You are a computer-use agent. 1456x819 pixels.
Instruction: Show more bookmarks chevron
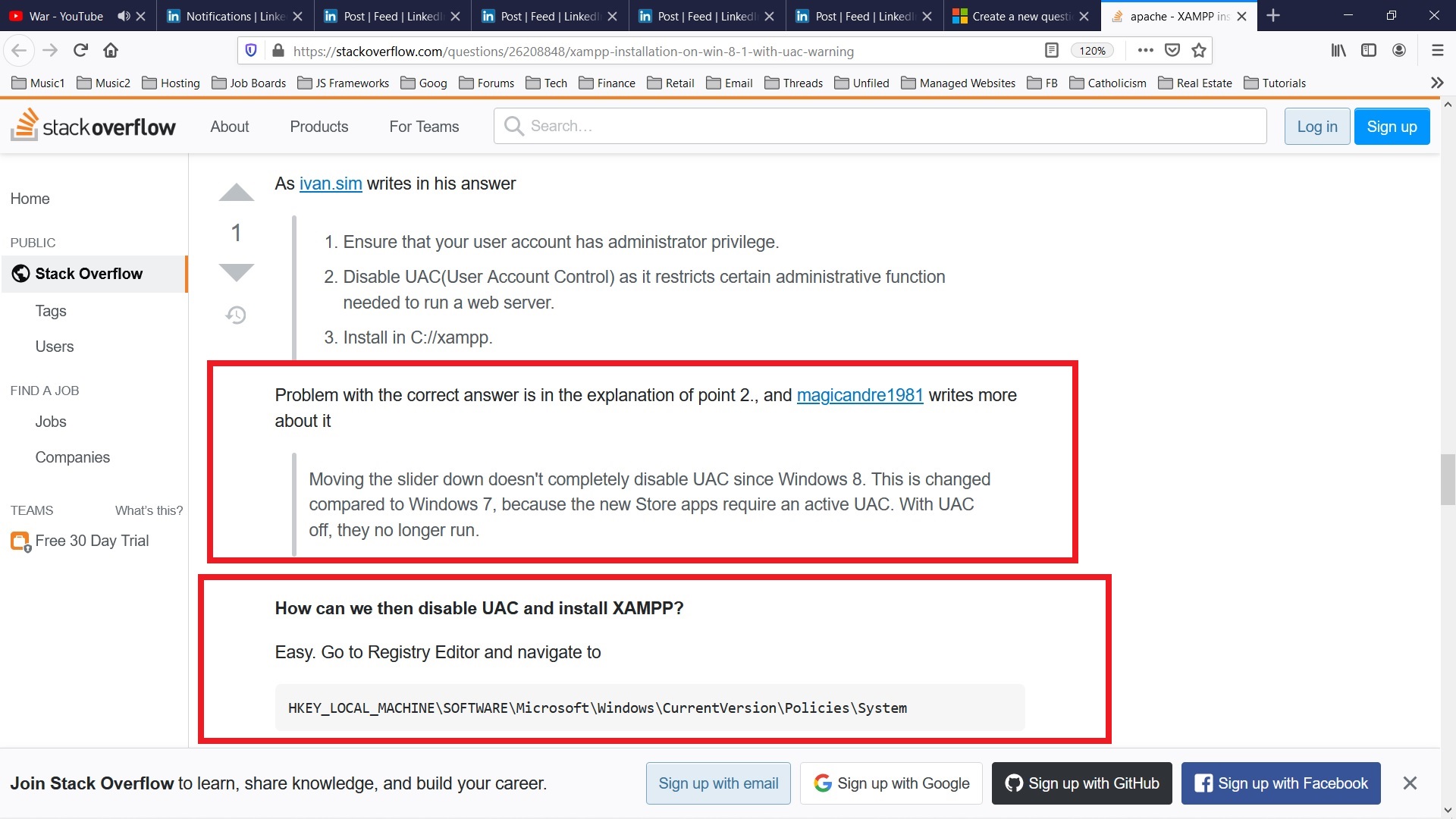point(1436,83)
